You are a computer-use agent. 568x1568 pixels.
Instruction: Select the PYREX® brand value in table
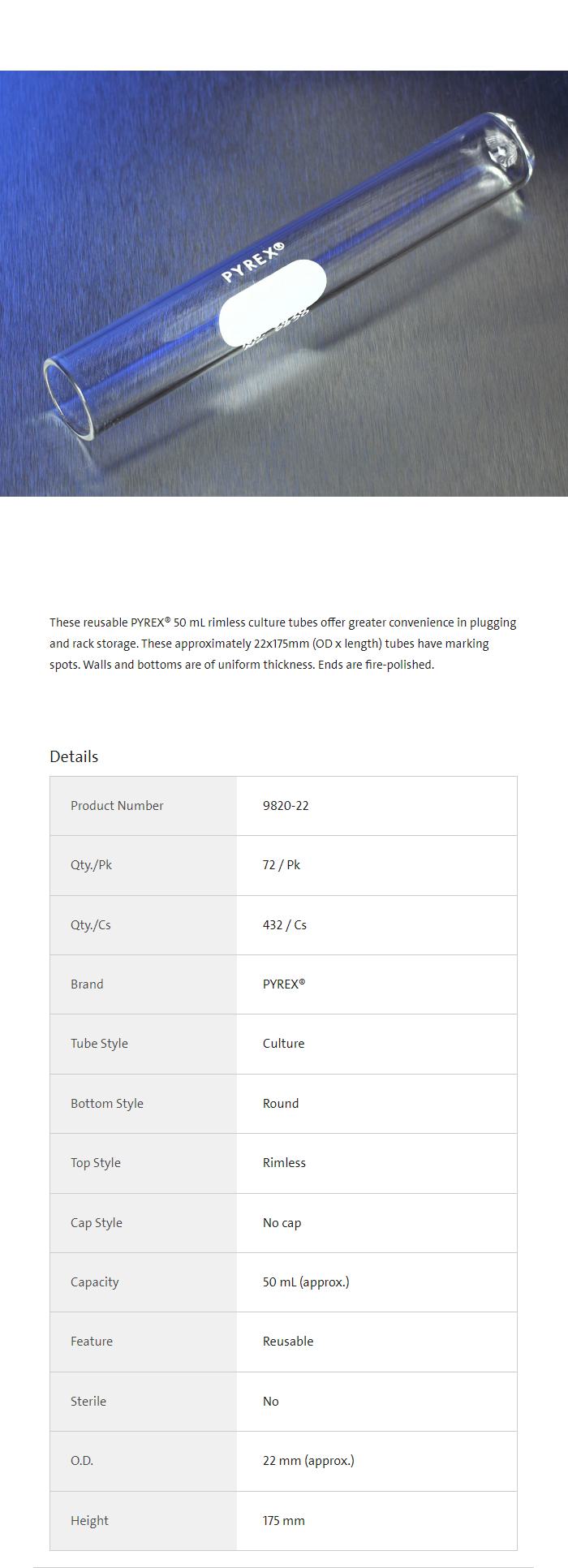pos(284,984)
